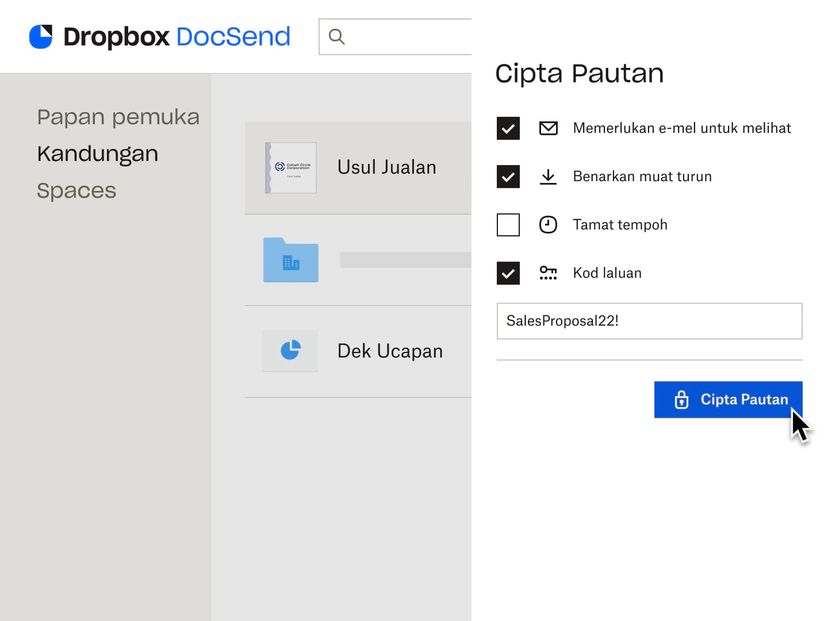Select Kandungan in the sidebar

(97, 154)
